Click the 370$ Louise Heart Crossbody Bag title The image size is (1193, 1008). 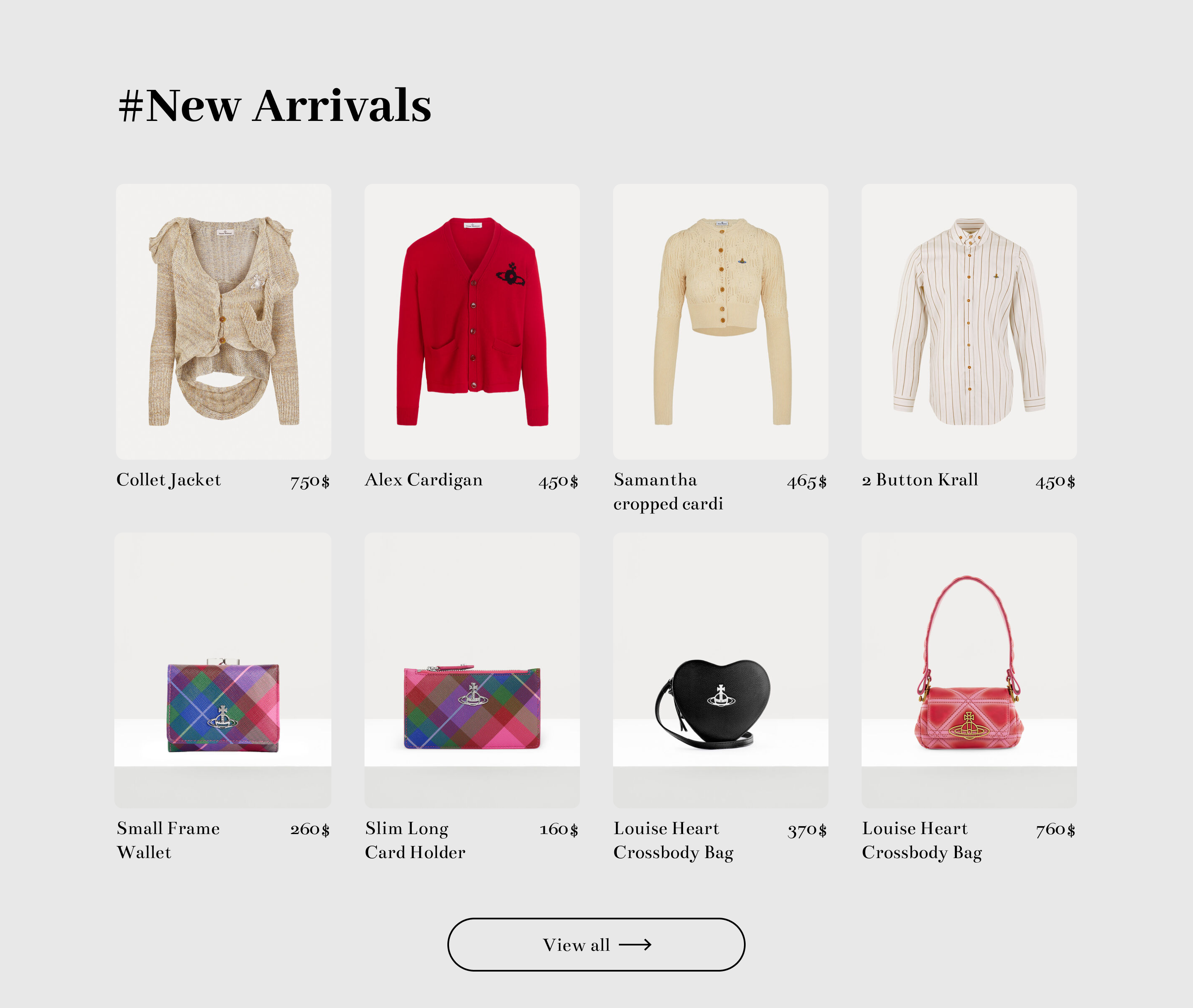pyautogui.click(x=674, y=840)
